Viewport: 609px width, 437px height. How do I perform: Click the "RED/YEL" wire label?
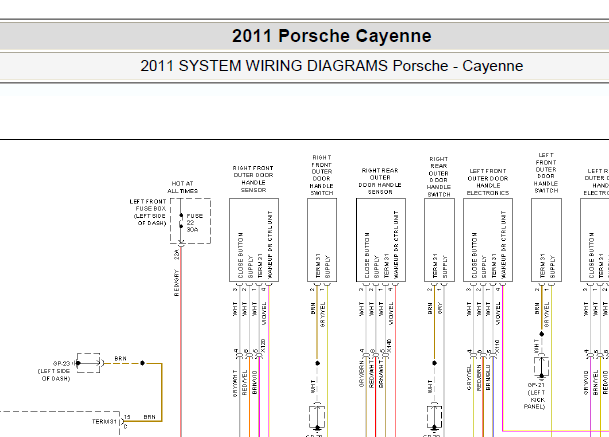coord(245,383)
